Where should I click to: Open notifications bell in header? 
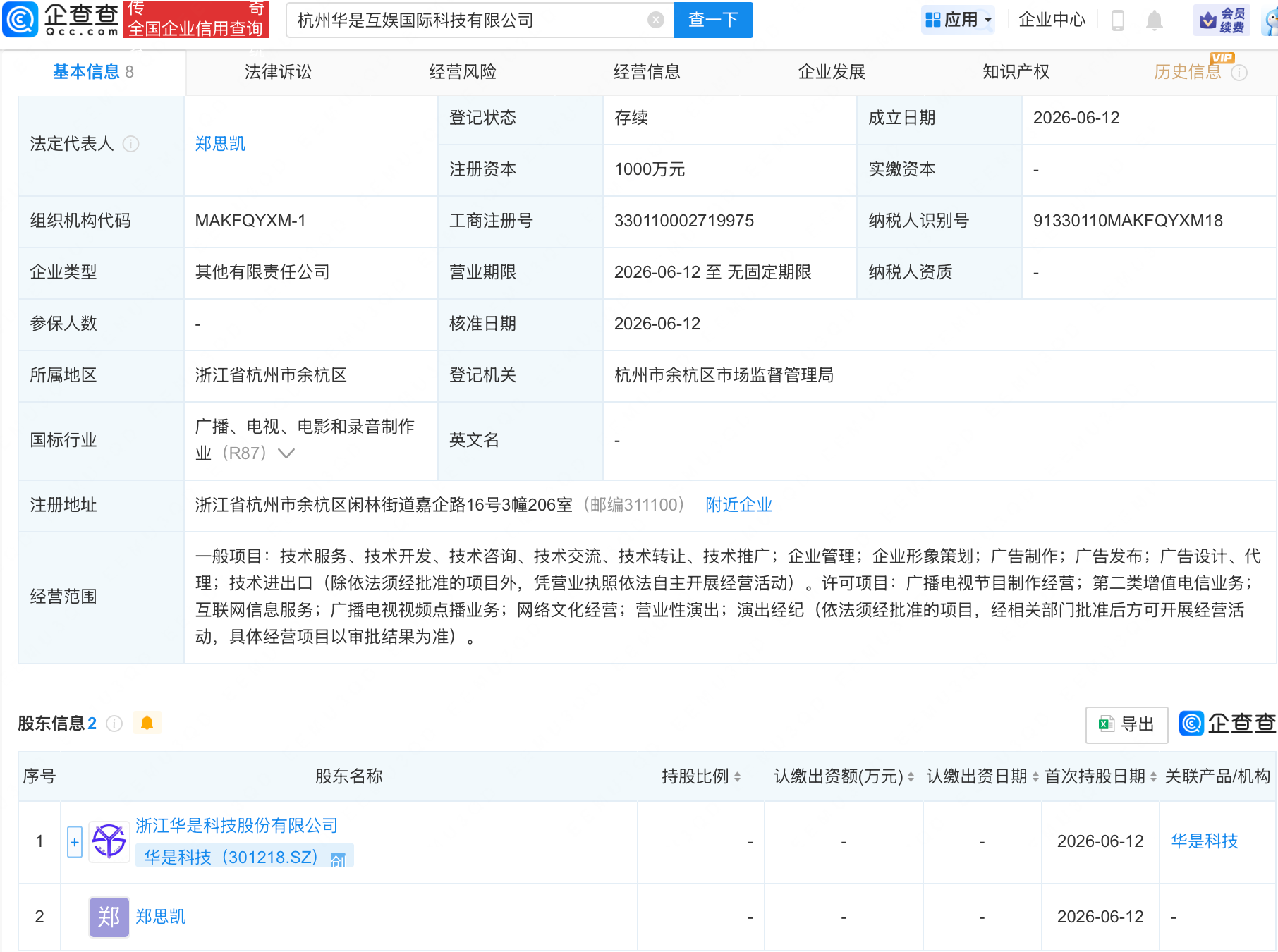coord(1154,20)
